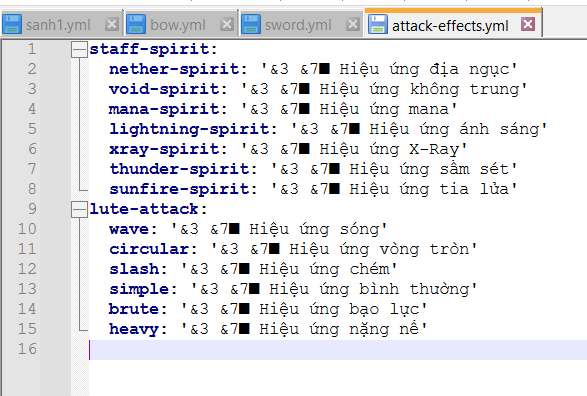Collapse the lute-attack fold block

coord(79,209)
